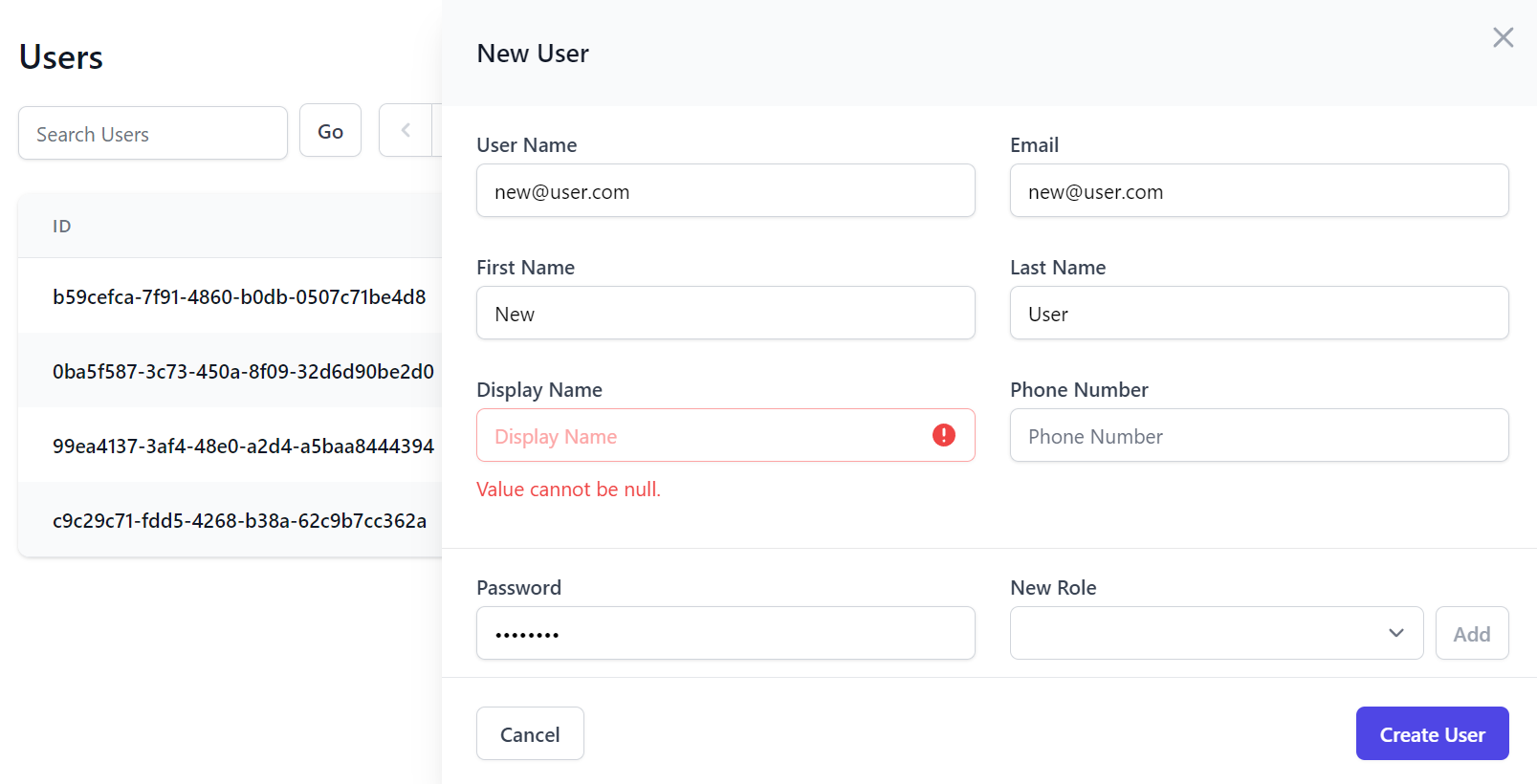This screenshot has width=1537, height=784.
Task: Select user row starting with 99ea4137
Action: click(230, 446)
